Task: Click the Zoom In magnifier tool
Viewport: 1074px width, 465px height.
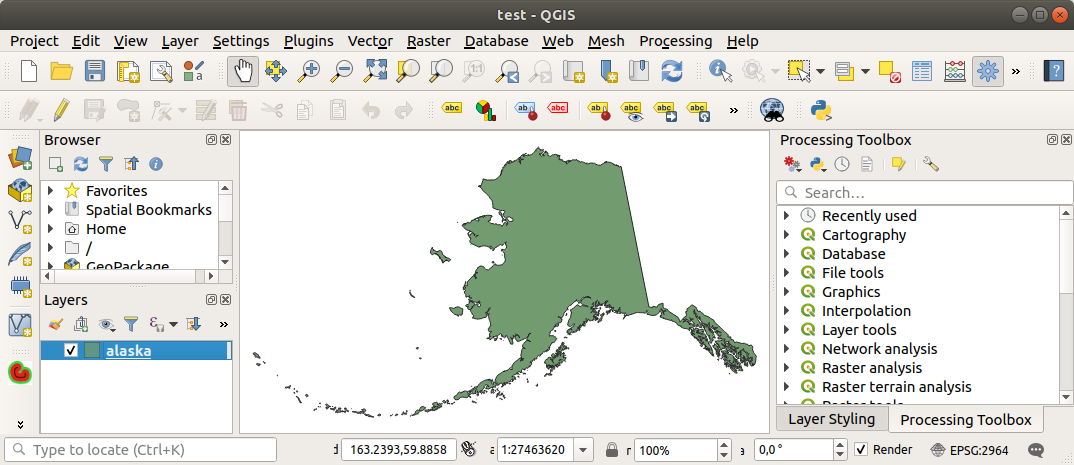Action: [309, 71]
